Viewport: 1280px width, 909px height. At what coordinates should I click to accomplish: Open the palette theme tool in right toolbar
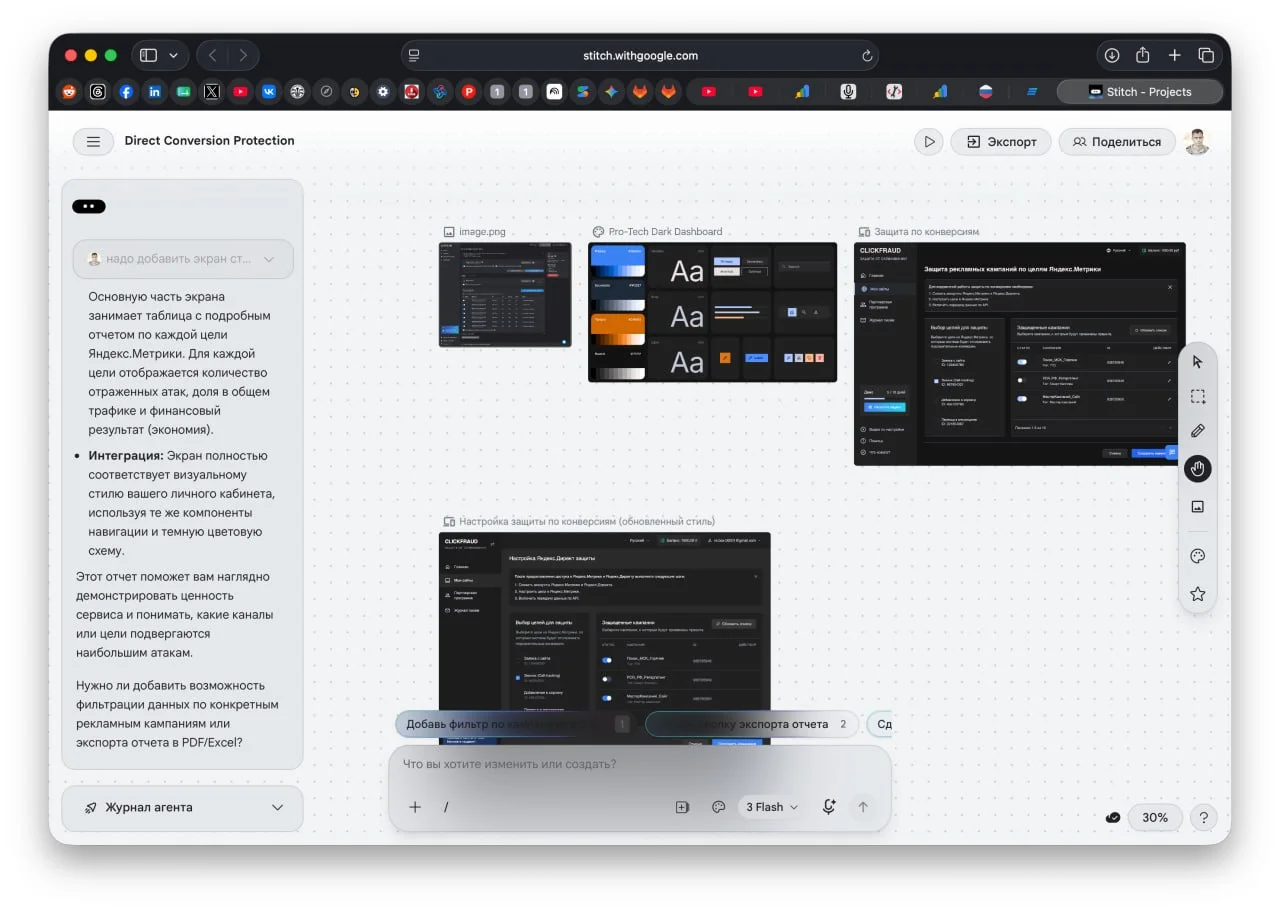1197,556
